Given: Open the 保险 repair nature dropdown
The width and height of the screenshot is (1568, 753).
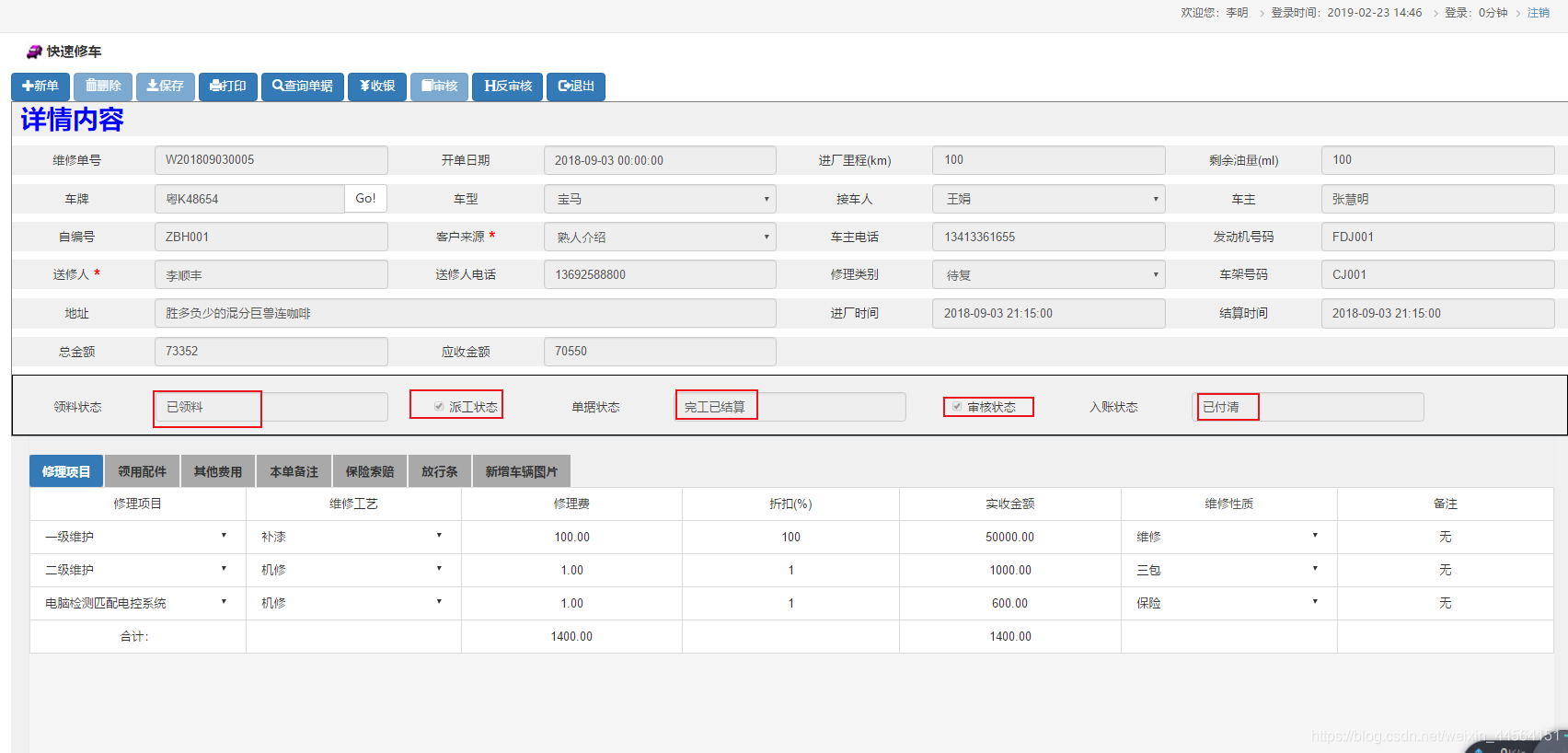Looking at the screenshot, I should tap(1228, 603).
